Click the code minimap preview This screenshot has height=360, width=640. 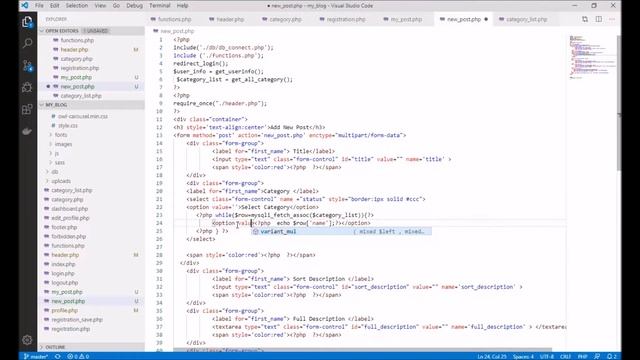tap(592, 57)
